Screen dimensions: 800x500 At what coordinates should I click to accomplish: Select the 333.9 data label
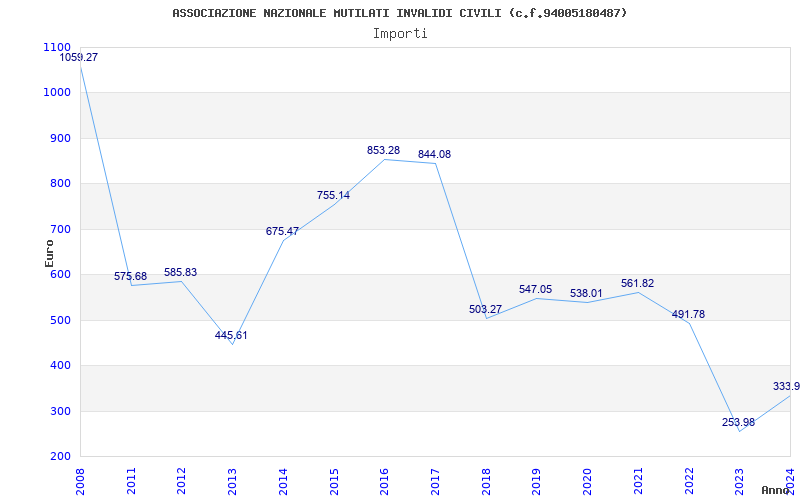786,387
